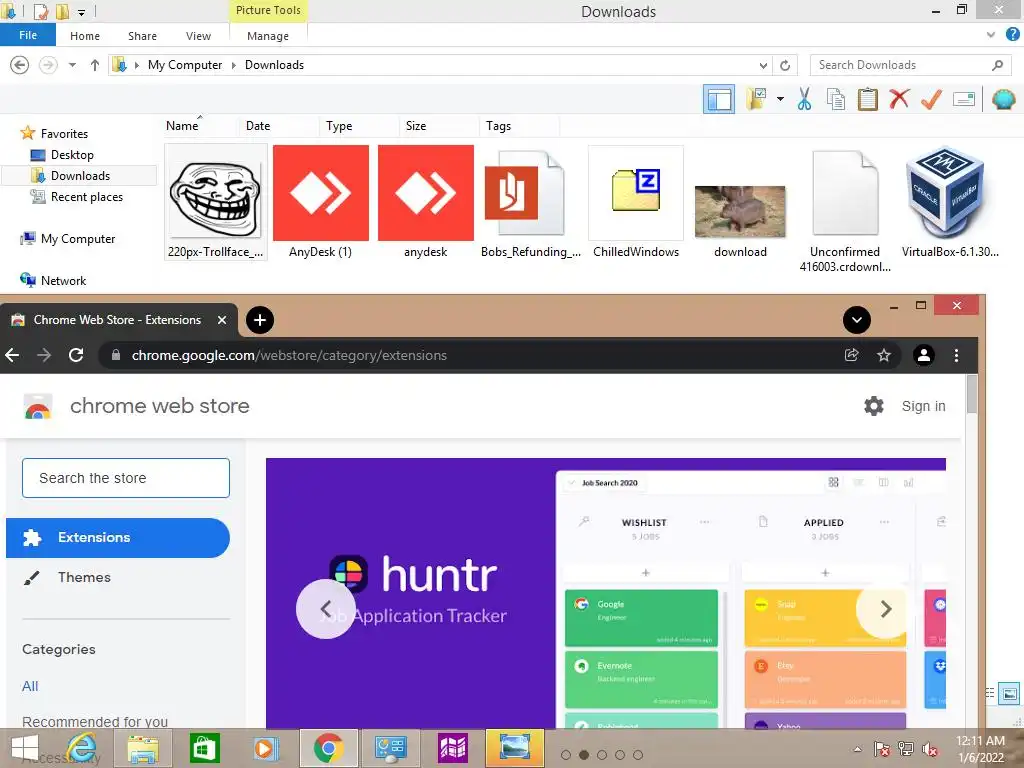Image resolution: width=1024 pixels, height=768 pixels.
Task: Click the Up one level arrow
Action: point(95,65)
